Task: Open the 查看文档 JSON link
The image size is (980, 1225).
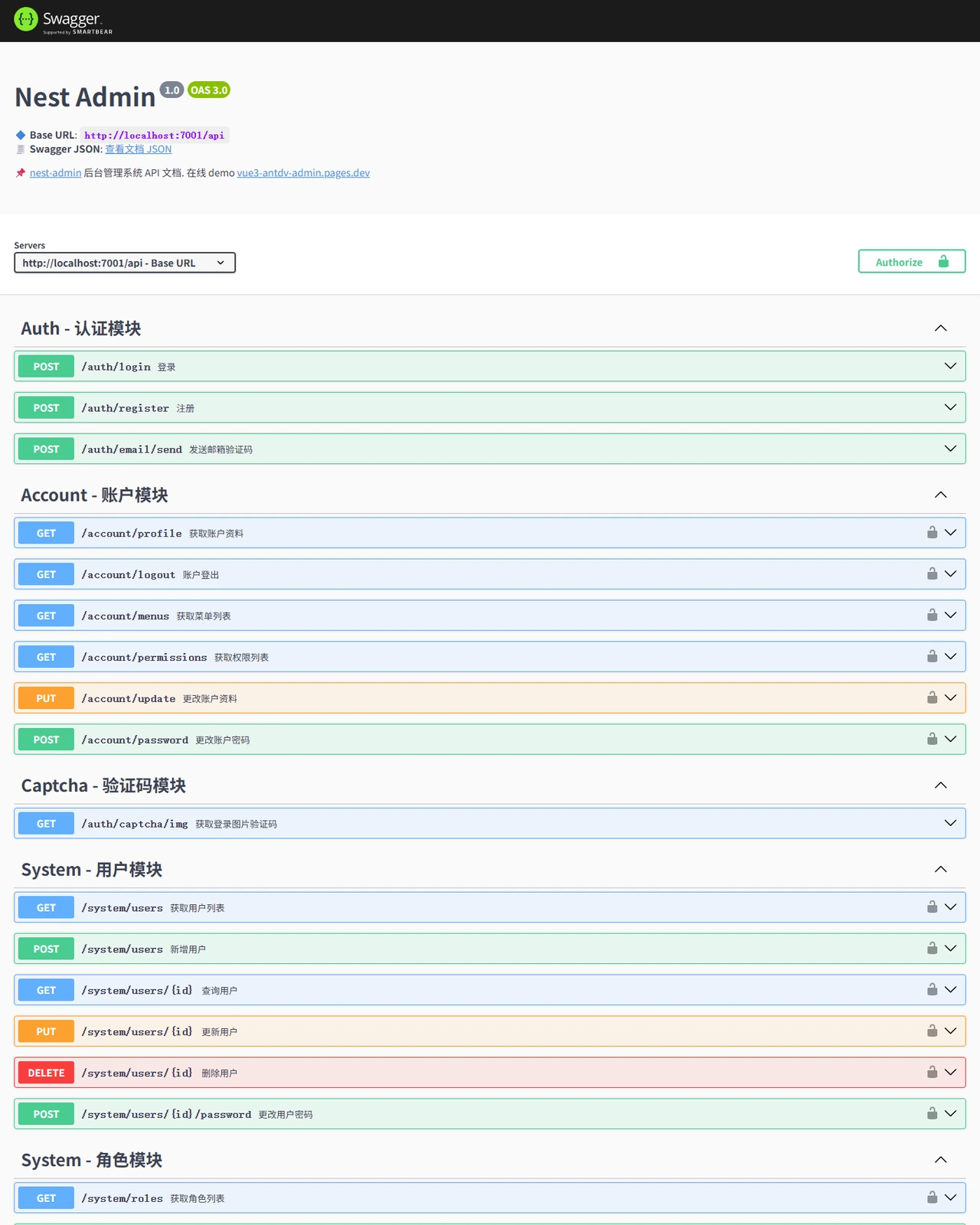Action: point(138,149)
